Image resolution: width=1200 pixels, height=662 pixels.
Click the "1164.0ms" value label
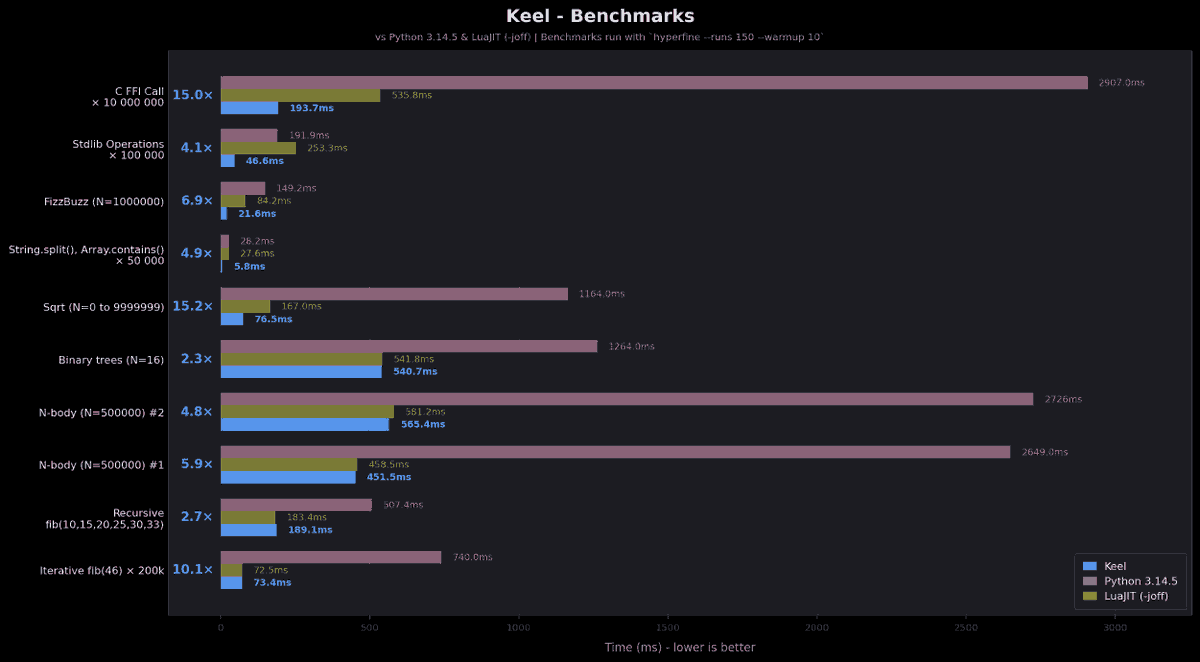[x=601, y=294]
